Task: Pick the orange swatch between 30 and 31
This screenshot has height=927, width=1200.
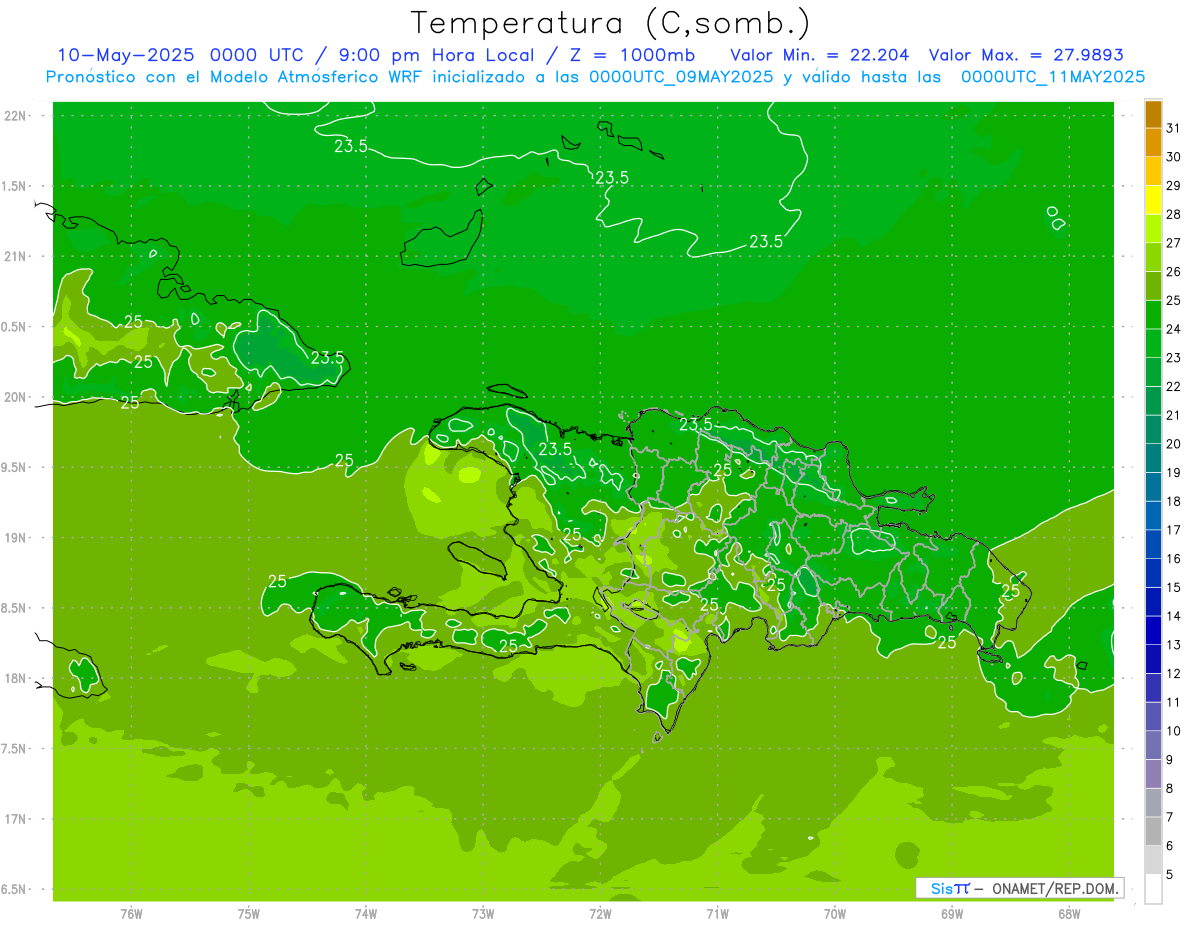Action: (x=1153, y=143)
